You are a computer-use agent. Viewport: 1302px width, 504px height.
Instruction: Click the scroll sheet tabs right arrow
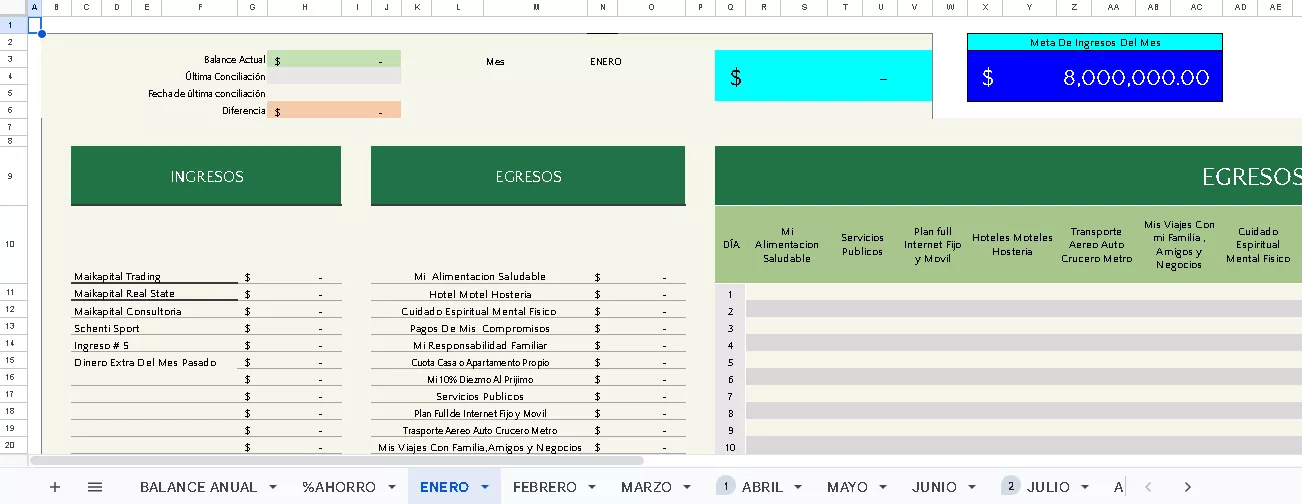point(1187,487)
